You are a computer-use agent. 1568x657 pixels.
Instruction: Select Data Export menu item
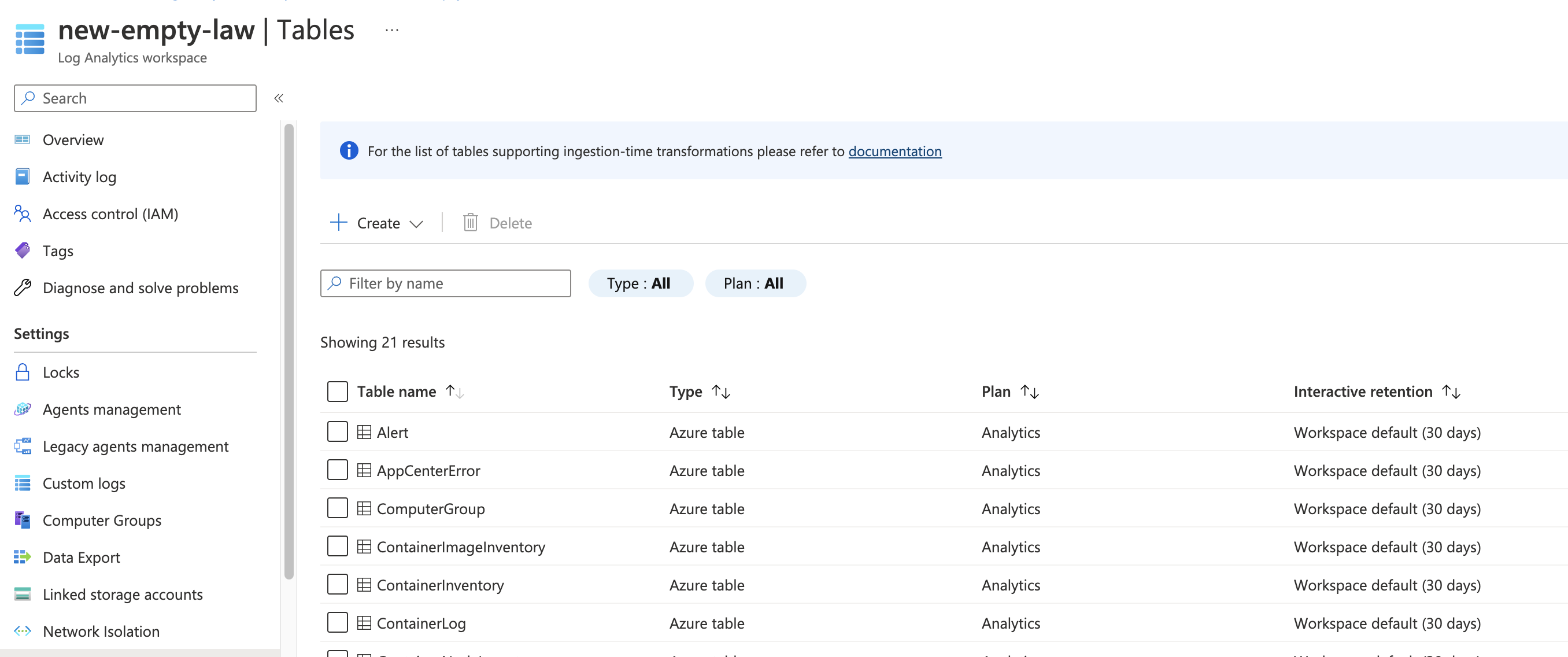81,558
